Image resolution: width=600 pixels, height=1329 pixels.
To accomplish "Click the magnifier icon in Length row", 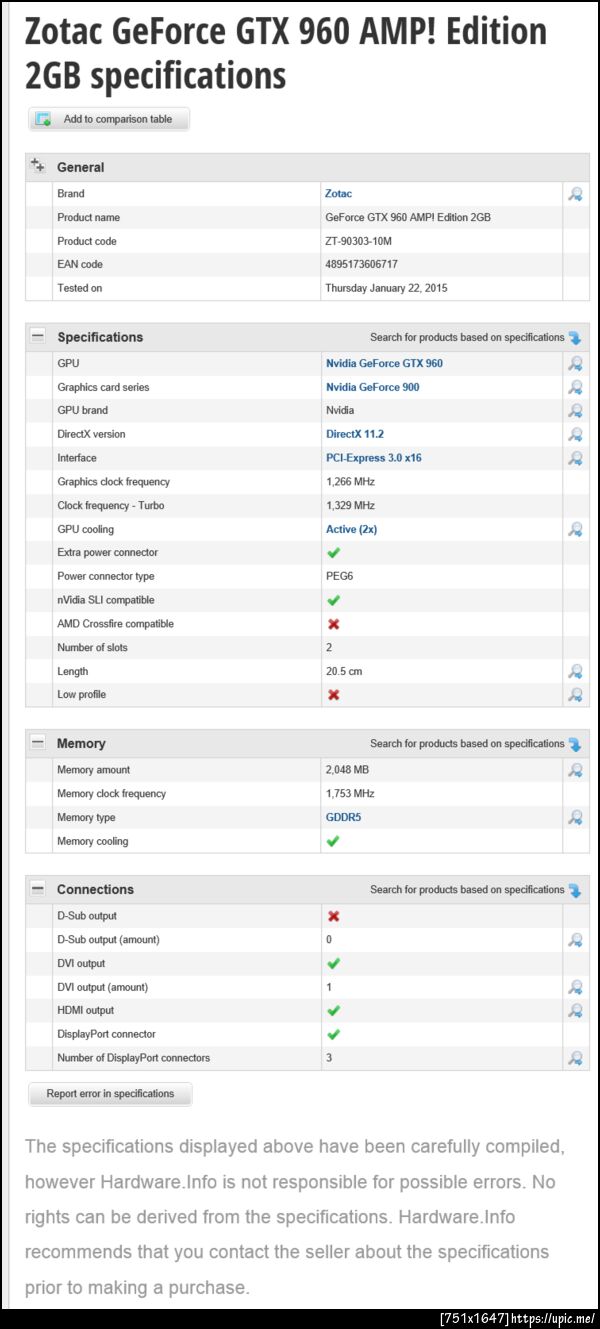I will (575, 672).
